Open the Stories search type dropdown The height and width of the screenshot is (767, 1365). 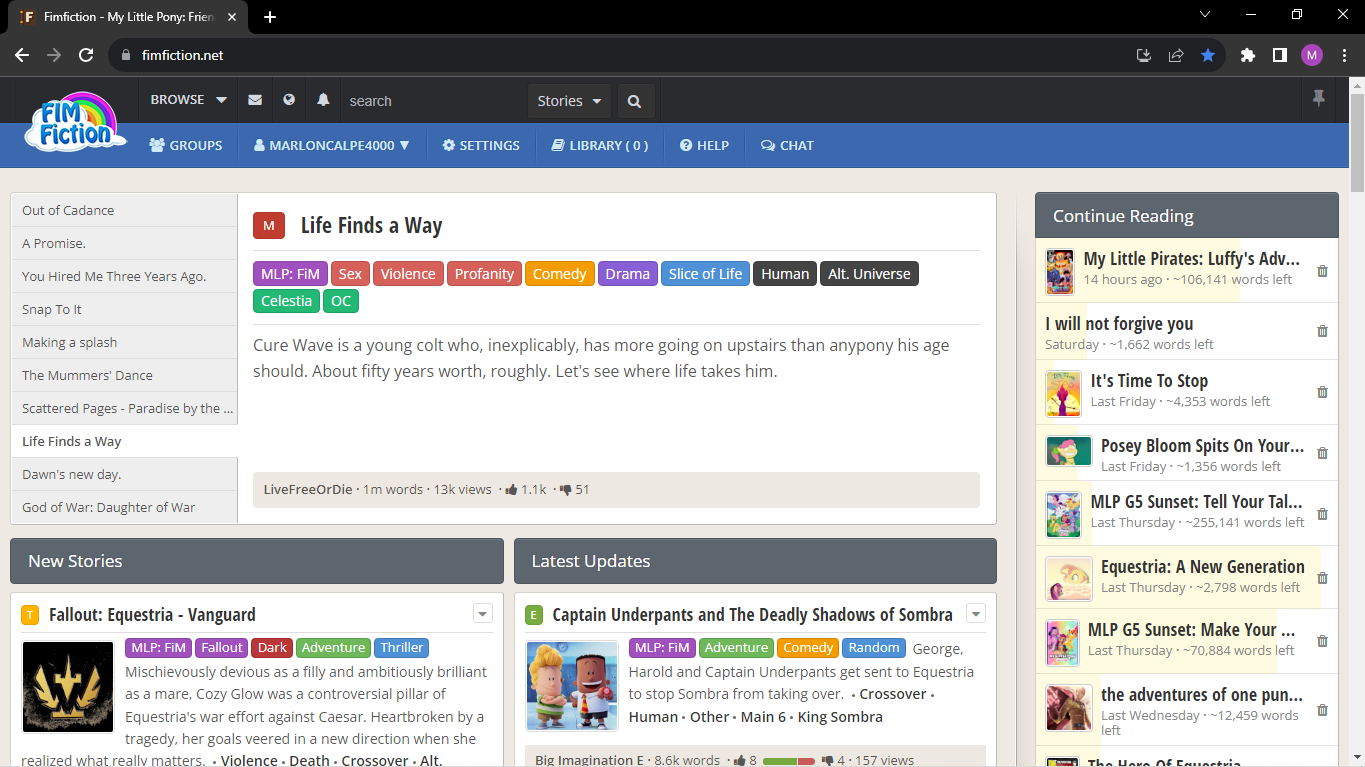point(569,101)
